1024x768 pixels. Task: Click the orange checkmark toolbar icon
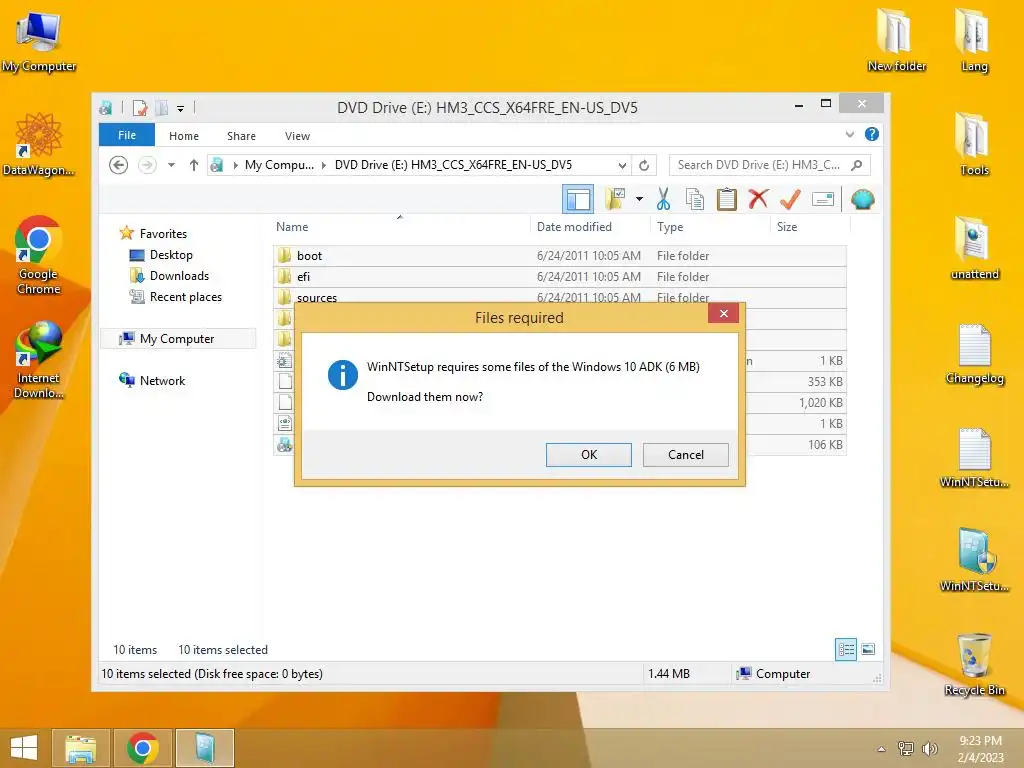tap(790, 199)
